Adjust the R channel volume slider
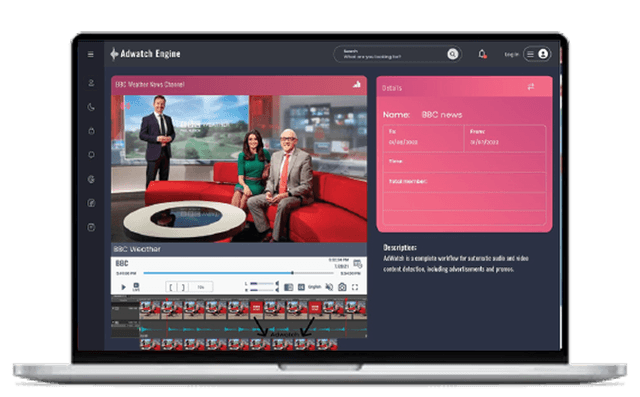The height and width of the screenshot is (397, 640). (x=263, y=290)
